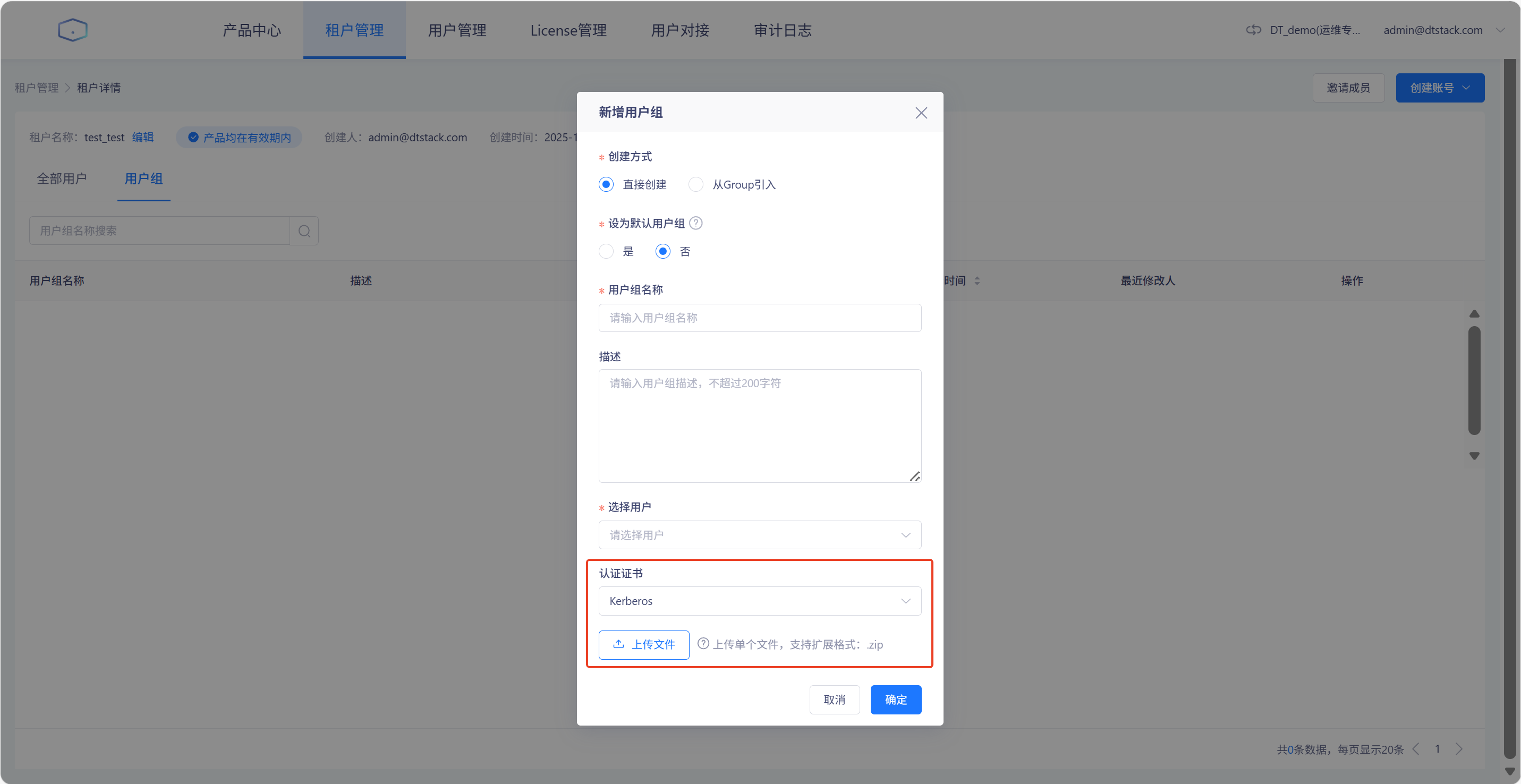The width and height of the screenshot is (1521, 784).
Task: Close the 新增用户组 dialog with X
Action: (x=921, y=113)
